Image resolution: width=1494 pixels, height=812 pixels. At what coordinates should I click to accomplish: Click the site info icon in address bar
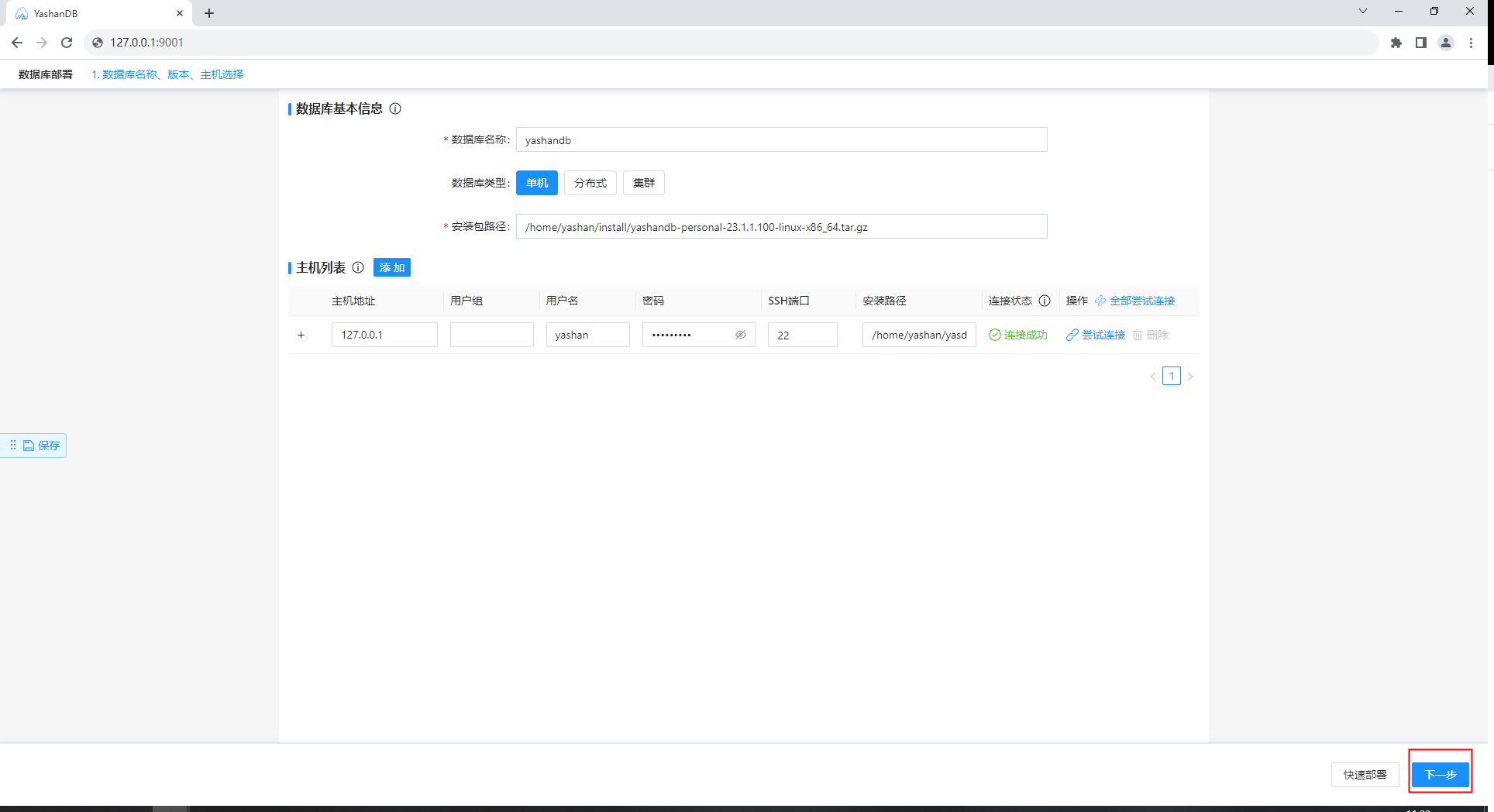98,43
